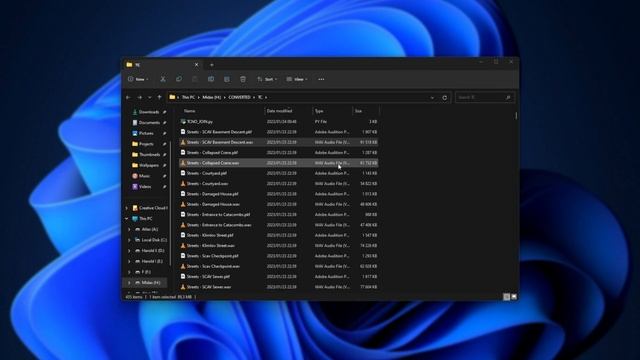The image size is (640, 360).
Task: Expand Creative Cloud Files tree node
Action: coord(127,208)
